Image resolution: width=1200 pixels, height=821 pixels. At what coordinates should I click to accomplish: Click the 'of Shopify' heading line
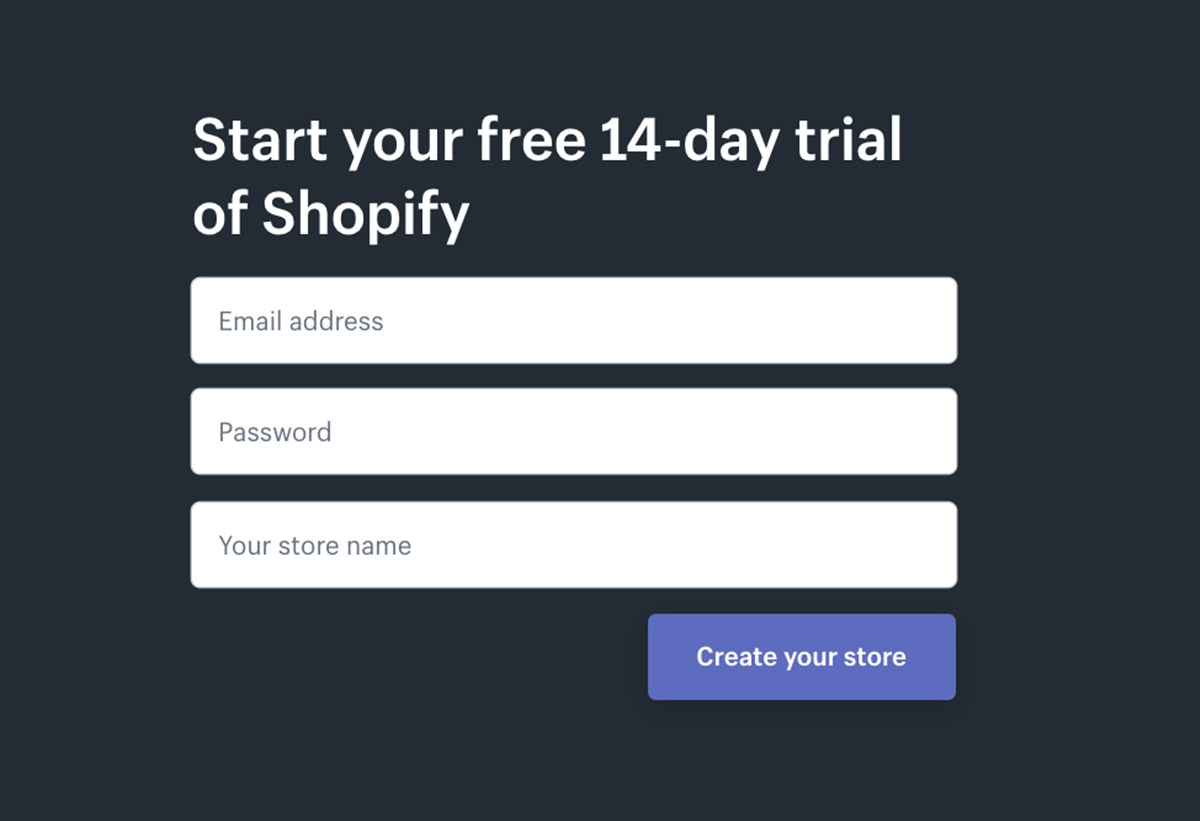coord(331,212)
